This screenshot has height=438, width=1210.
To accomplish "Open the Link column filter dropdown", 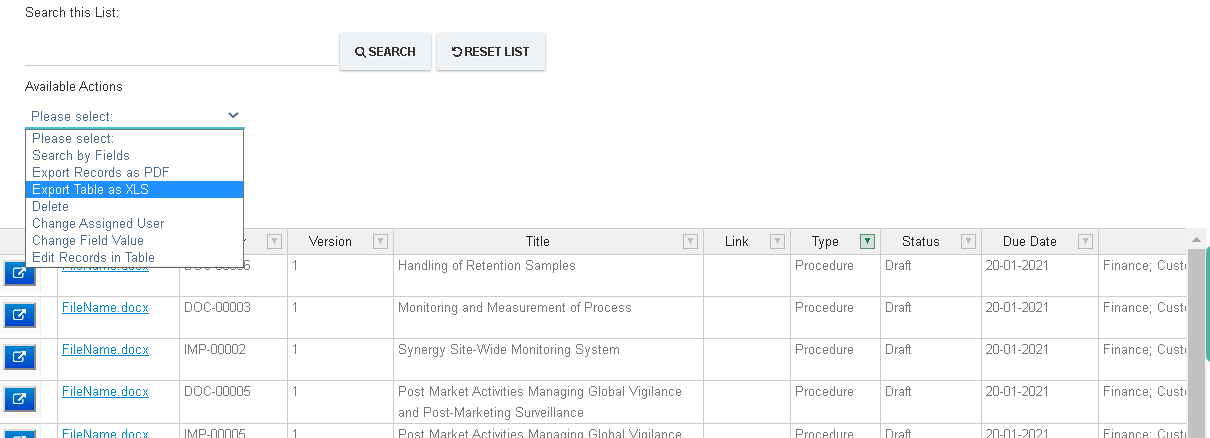I will tap(777, 241).
